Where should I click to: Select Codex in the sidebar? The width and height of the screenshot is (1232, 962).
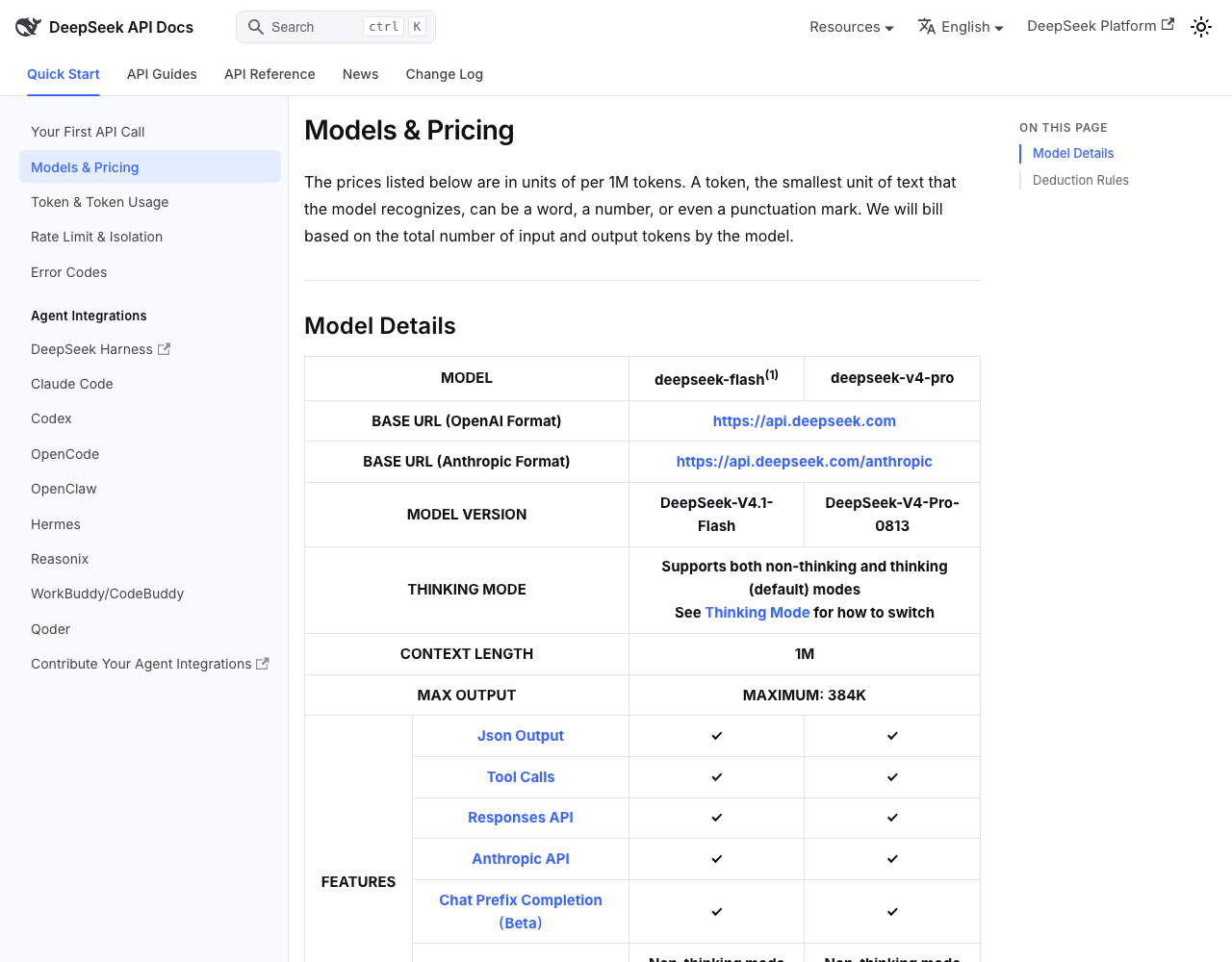click(x=150, y=418)
